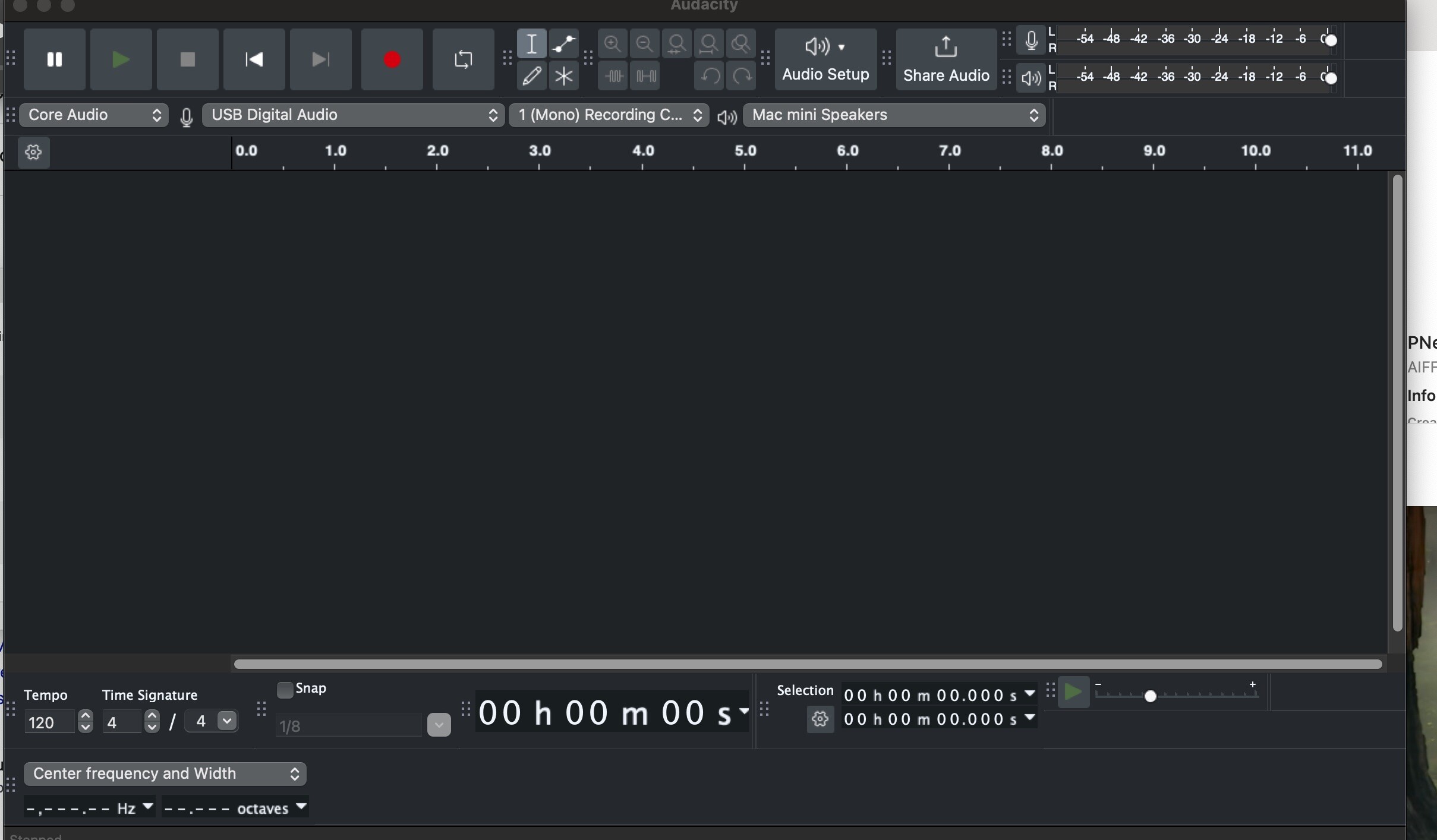Toggle the Pause button
The width and height of the screenshot is (1437, 840).
click(55, 59)
